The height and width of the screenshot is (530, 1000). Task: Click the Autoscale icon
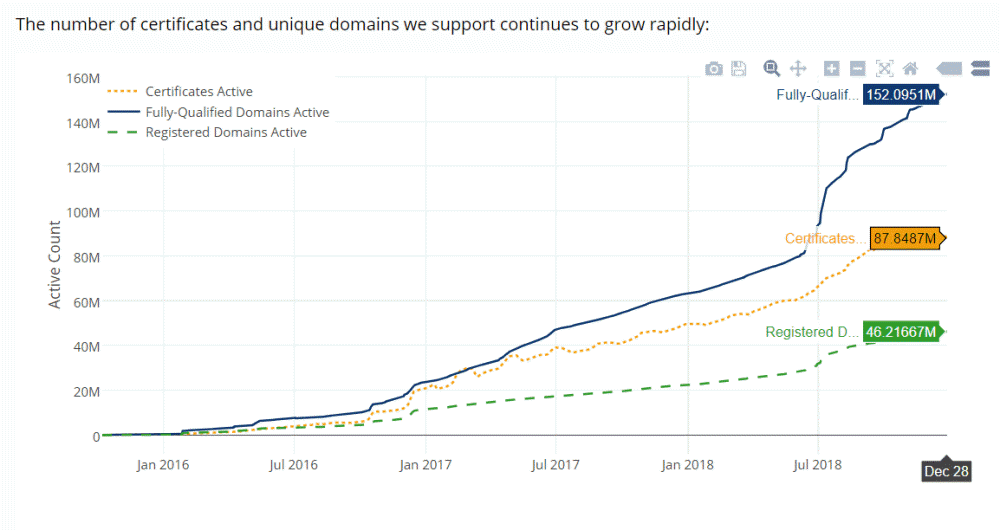tap(884, 68)
